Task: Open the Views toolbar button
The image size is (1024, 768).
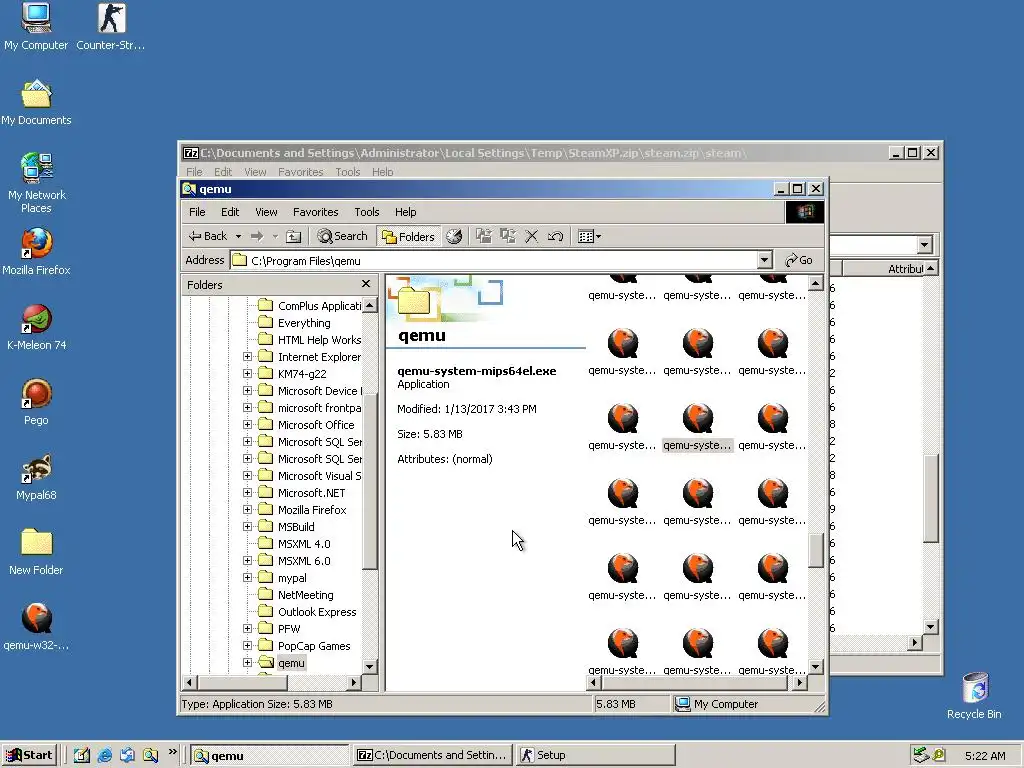Action: (x=589, y=236)
